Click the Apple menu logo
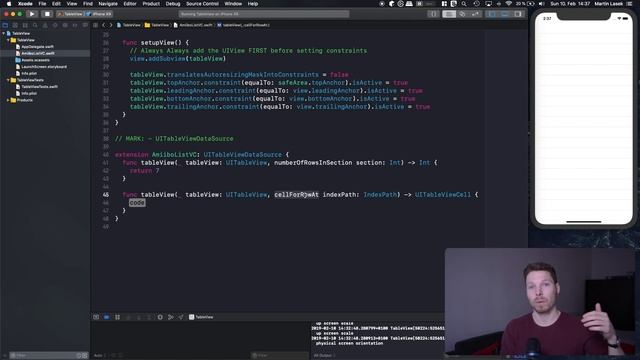This screenshot has width=640, height=360. pos(9,4)
